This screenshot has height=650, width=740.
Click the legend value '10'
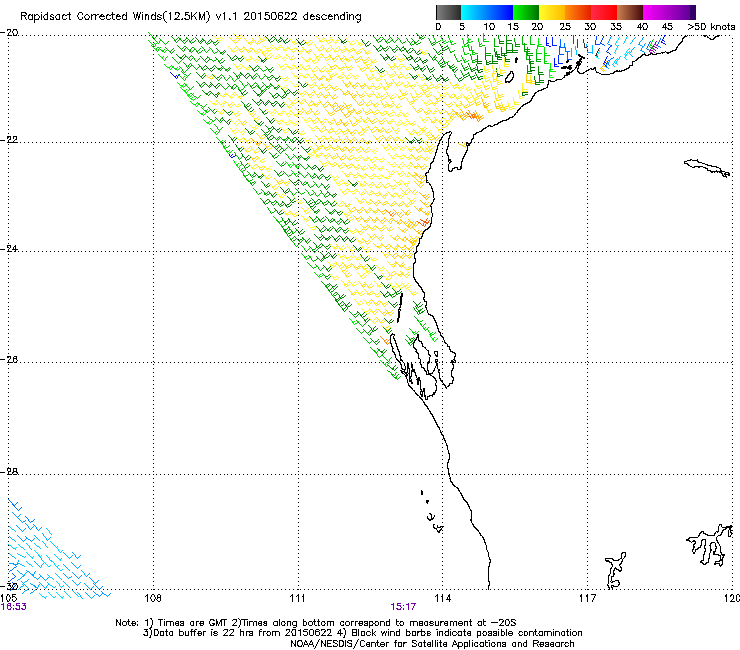489,27
